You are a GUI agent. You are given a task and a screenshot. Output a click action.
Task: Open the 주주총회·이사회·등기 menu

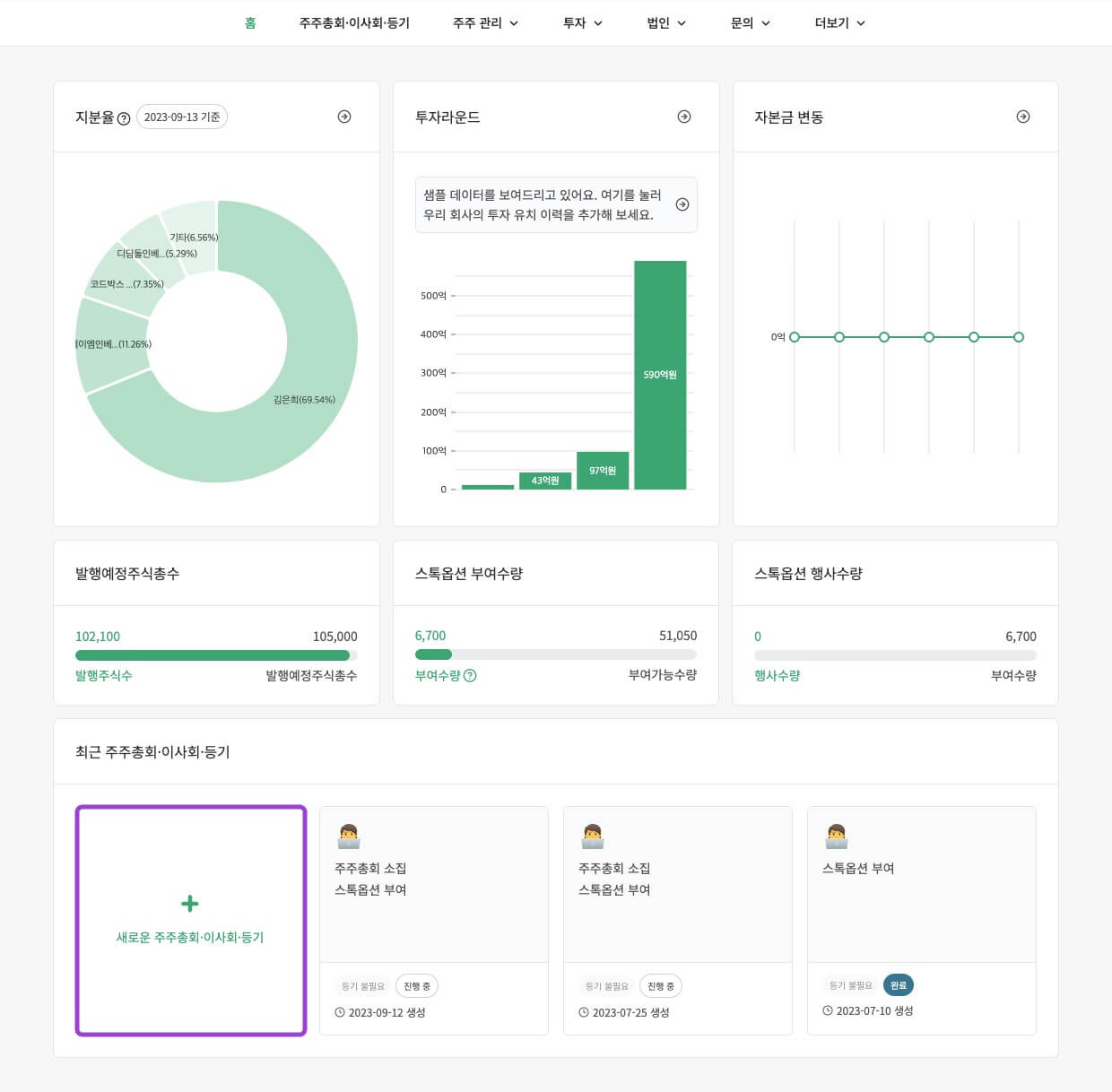coord(355,22)
